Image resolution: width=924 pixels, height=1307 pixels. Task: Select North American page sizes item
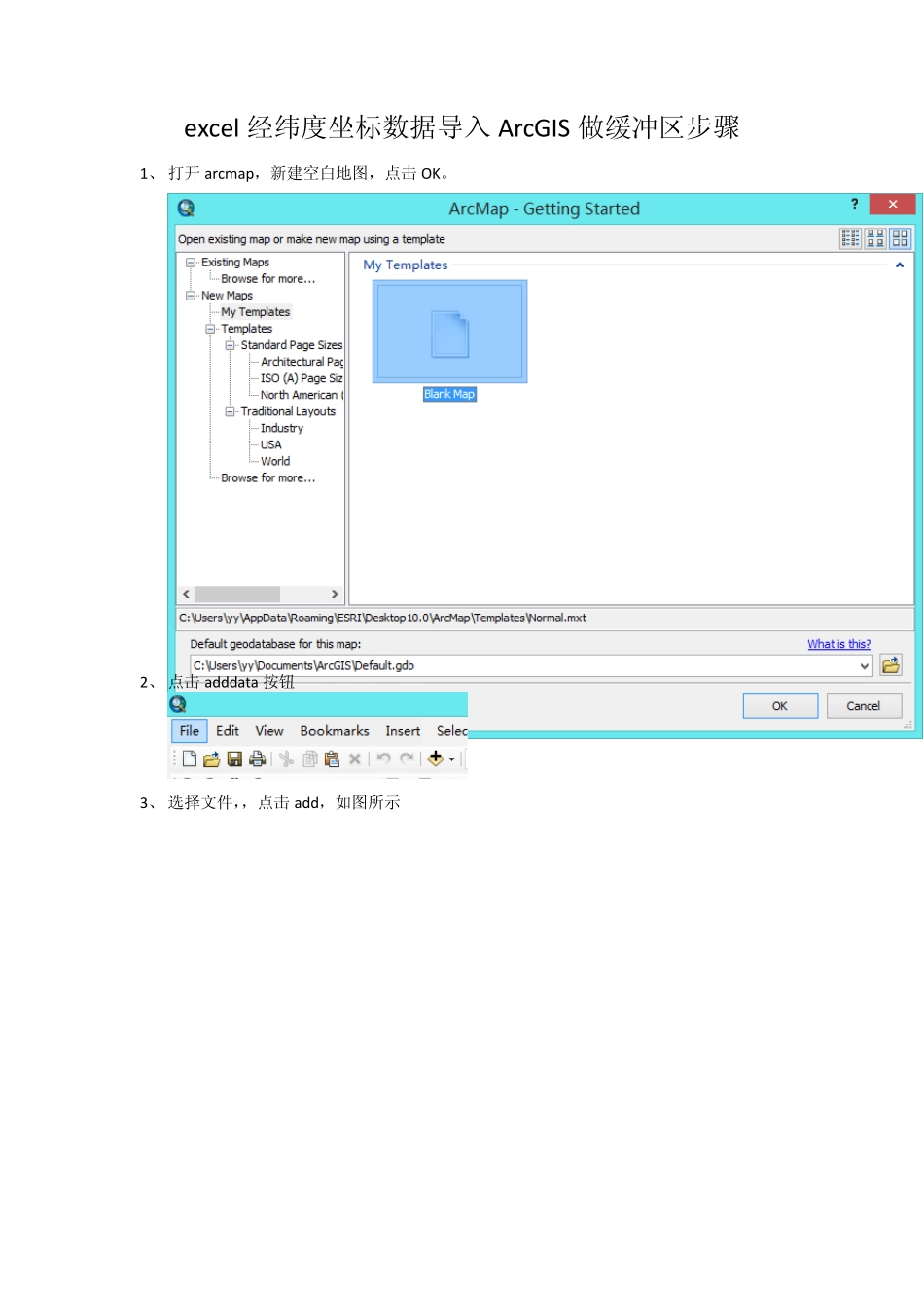pyautogui.click(x=302, y=395)
